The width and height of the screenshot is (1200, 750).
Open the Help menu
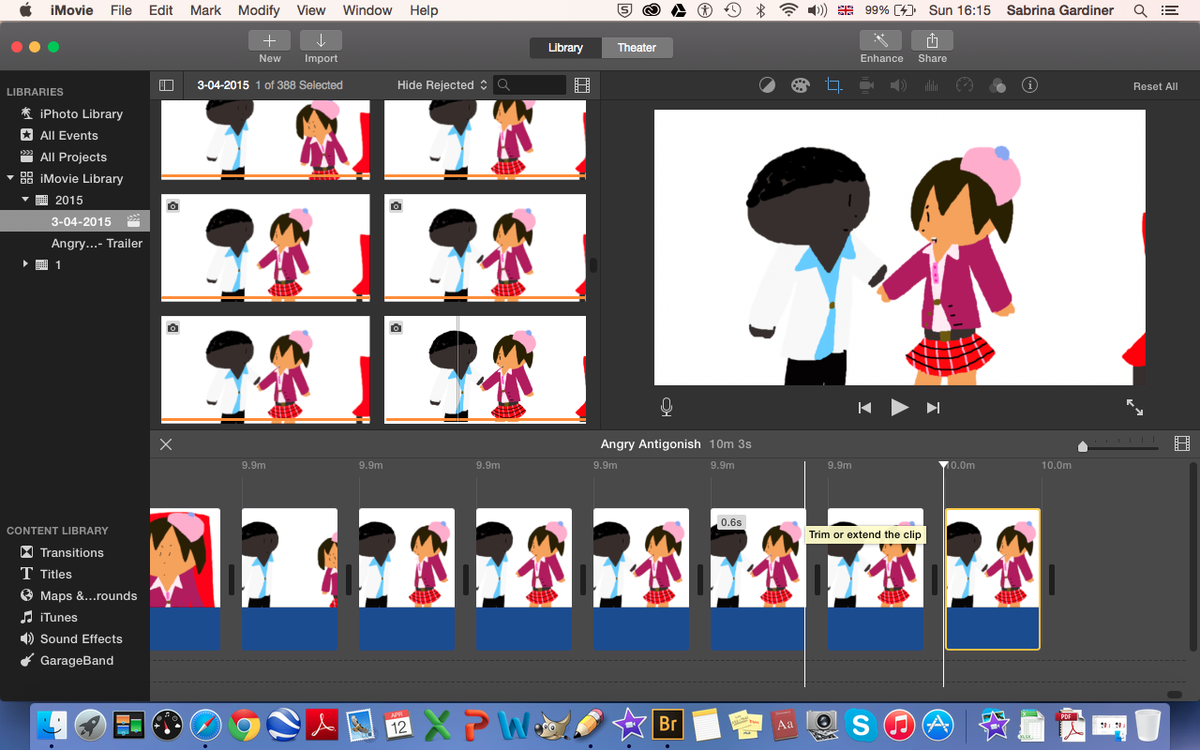(x=424, y=10)
